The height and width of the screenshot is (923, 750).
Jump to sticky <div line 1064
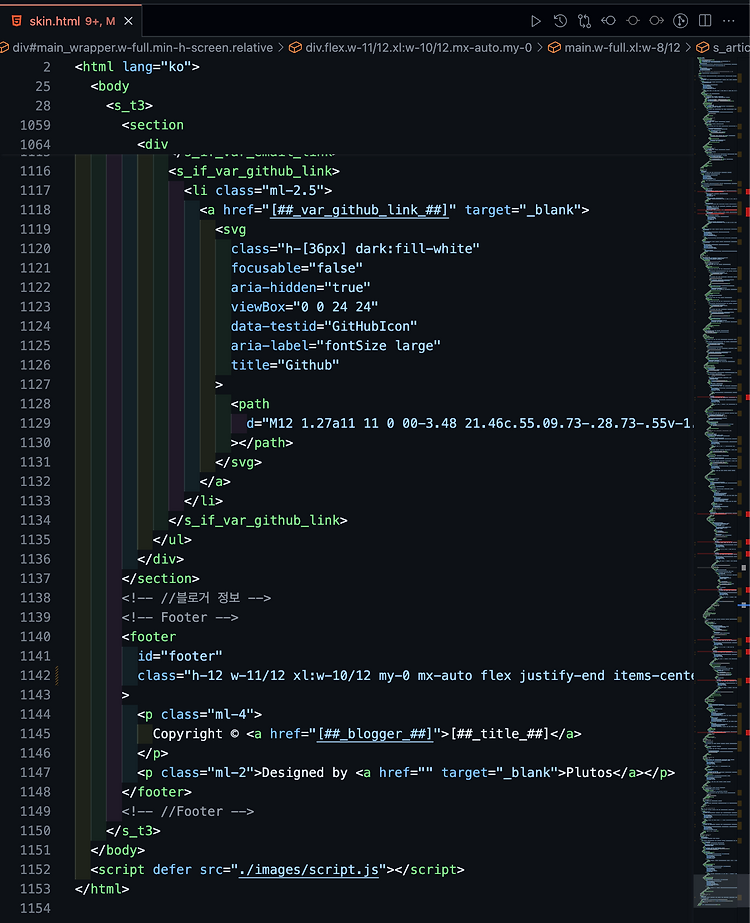(x=153, y=145)
